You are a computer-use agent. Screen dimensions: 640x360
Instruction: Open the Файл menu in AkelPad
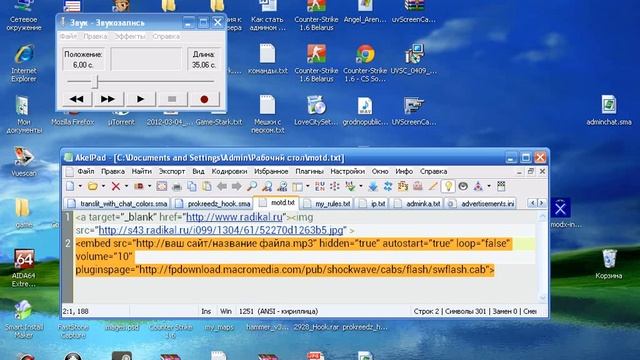coord(86,171)
